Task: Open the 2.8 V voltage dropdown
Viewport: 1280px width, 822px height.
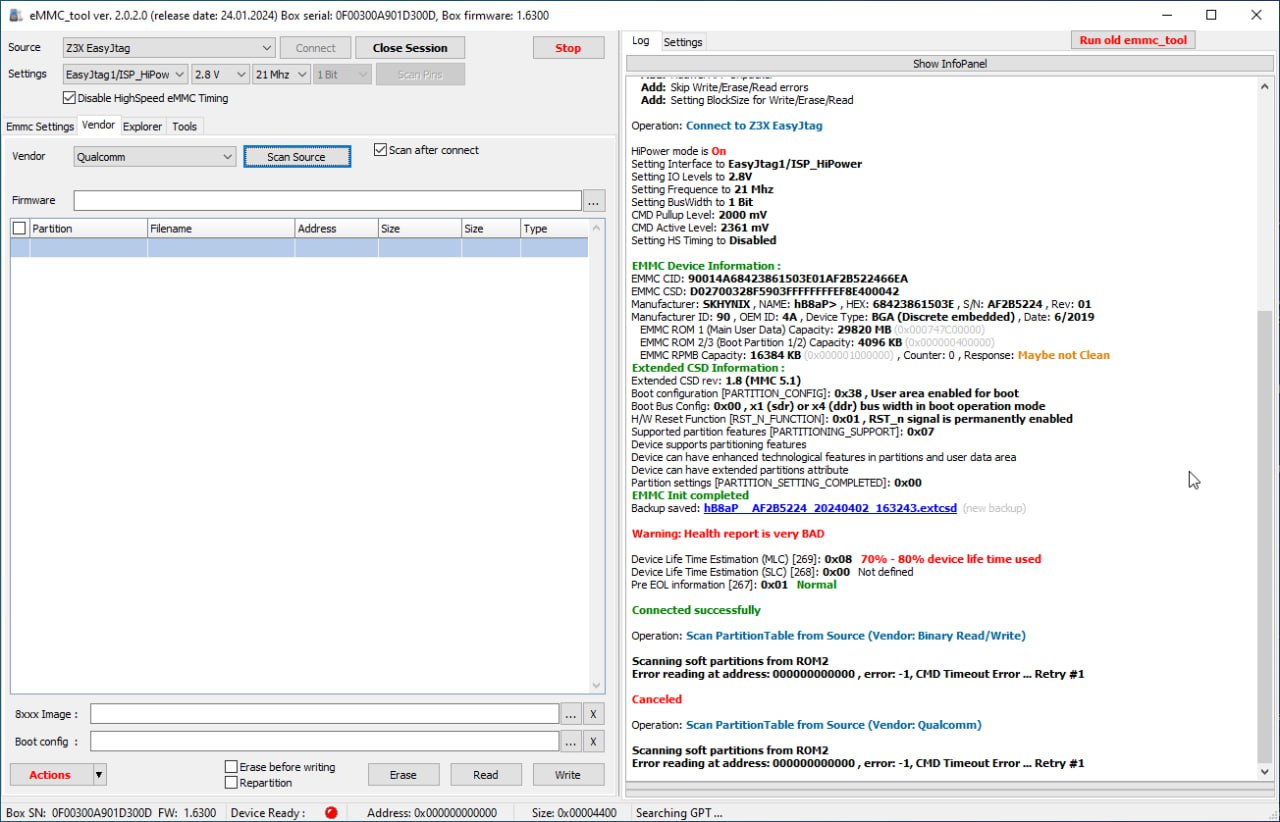Action: 220,75
